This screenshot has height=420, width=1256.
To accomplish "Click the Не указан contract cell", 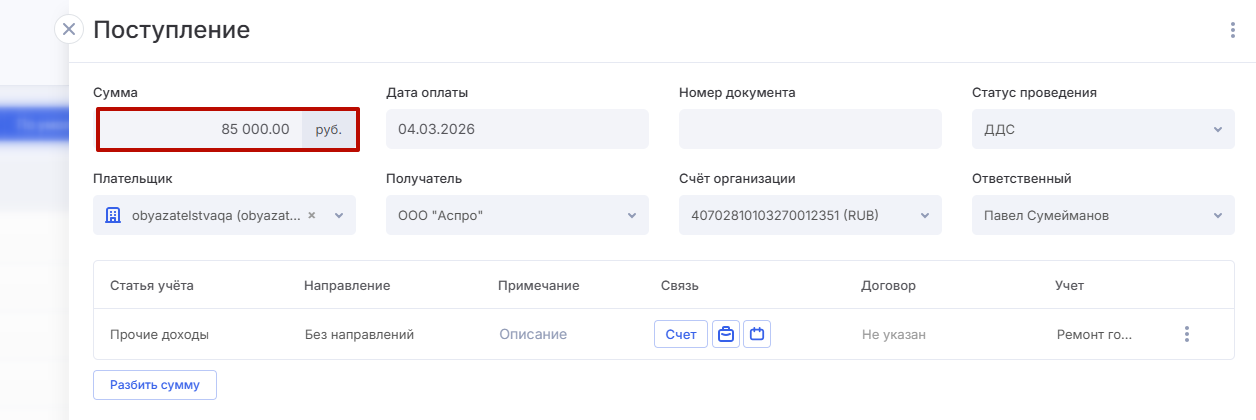I will pos(893,334).
